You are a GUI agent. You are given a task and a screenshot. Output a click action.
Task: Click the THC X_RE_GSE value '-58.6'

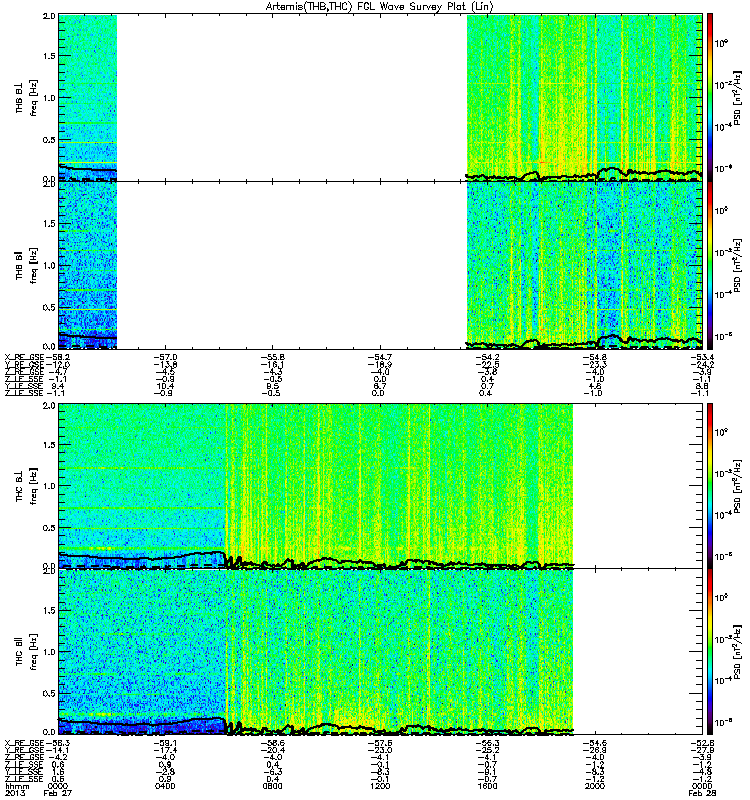(x=272, y=743)
